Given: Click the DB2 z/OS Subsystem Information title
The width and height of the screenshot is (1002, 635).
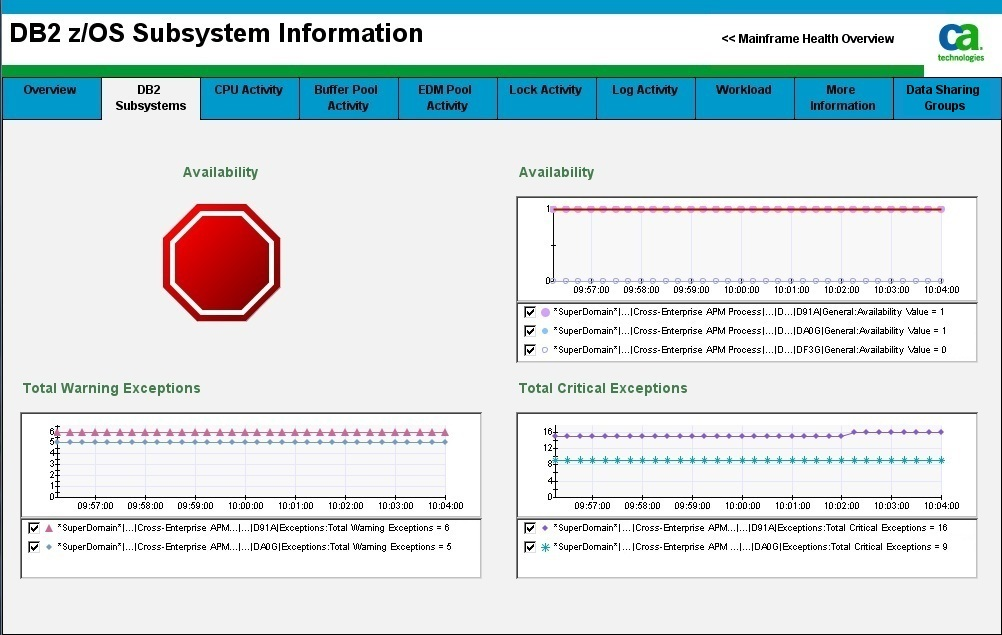Looking at the screenshot, I should (217, 33).
